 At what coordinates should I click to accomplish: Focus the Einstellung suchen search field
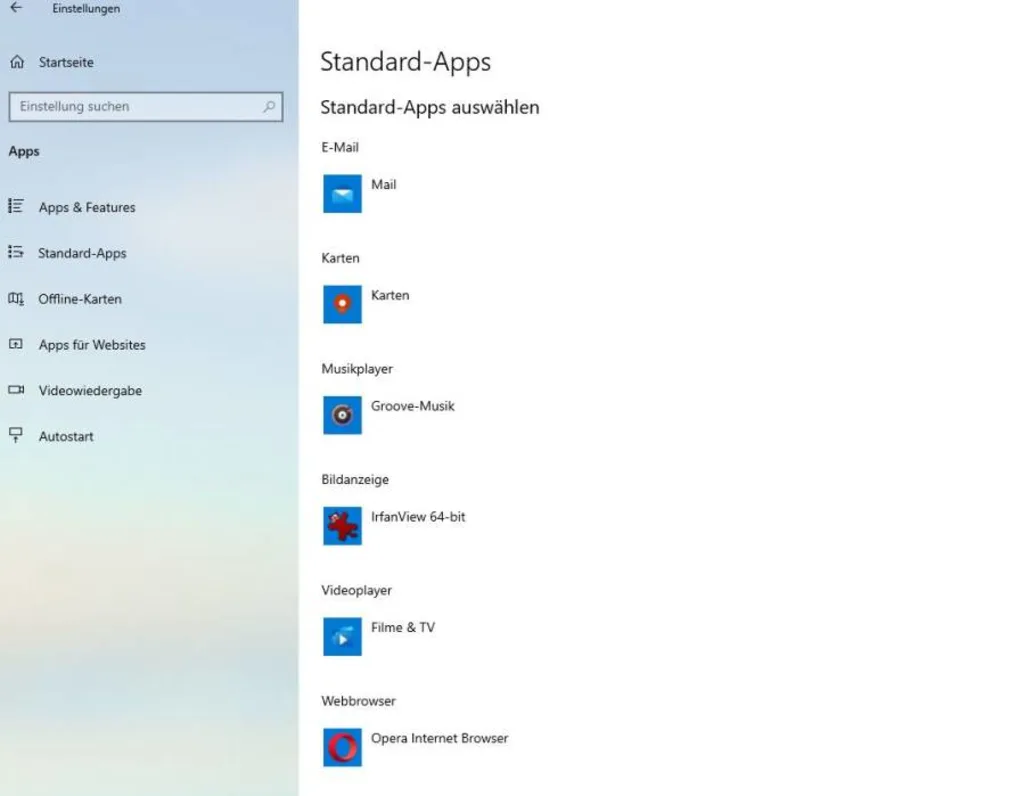(146, 106)
